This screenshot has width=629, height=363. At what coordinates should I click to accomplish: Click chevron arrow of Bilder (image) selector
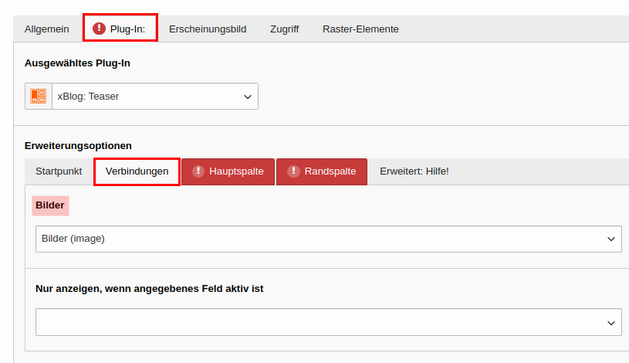pos(611,239)
